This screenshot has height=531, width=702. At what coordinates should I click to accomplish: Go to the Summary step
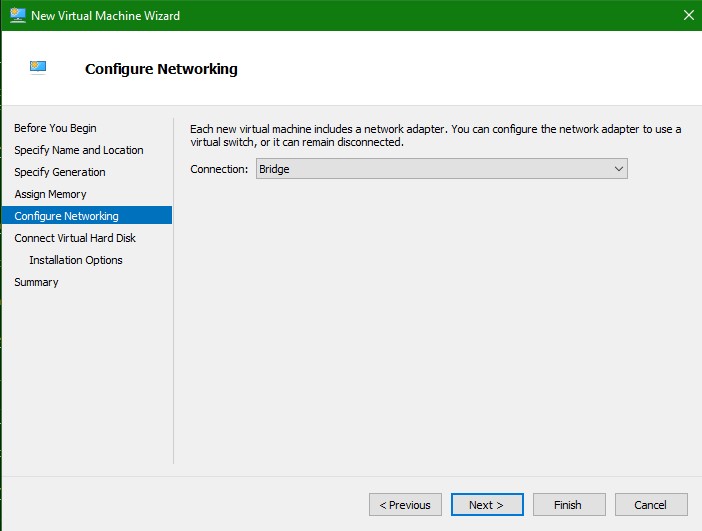click(36, 282)
